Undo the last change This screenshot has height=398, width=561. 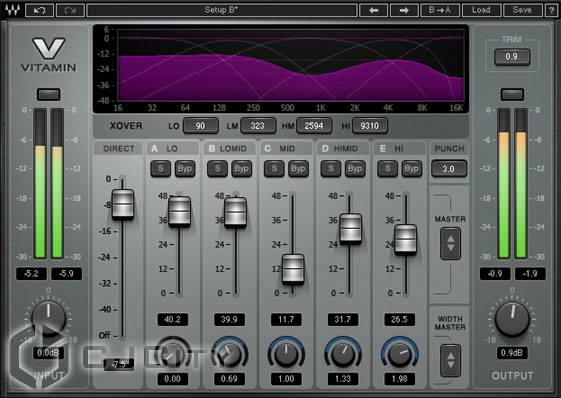tap(39, 10)
